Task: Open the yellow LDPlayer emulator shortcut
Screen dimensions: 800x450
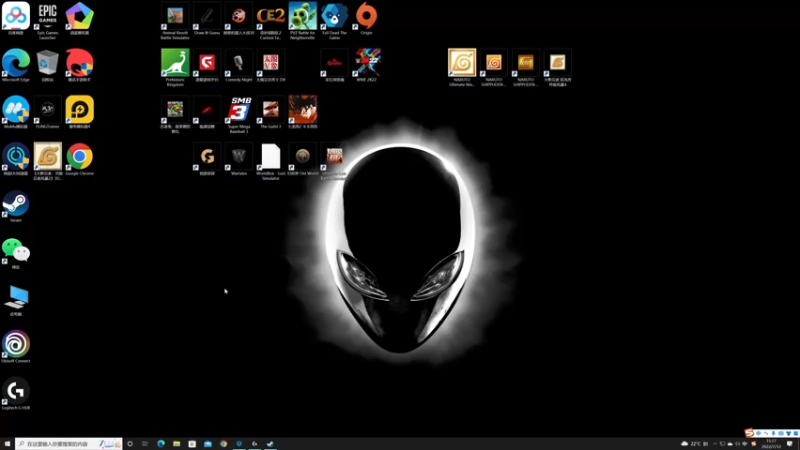Action: coord(80,112)
